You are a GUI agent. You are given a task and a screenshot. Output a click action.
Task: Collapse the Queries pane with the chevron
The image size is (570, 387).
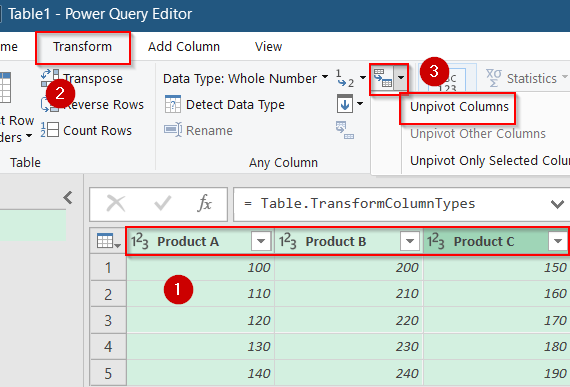tap(68, 198)
